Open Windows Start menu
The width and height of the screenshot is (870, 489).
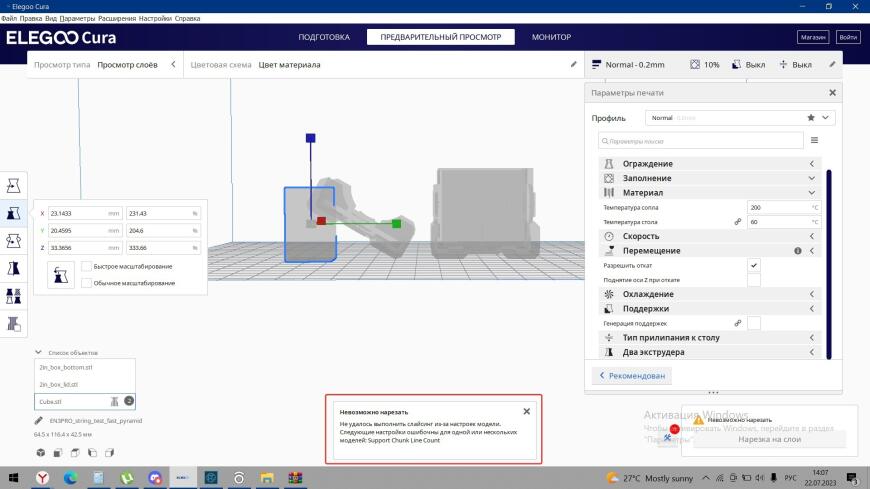coord(13,478)
